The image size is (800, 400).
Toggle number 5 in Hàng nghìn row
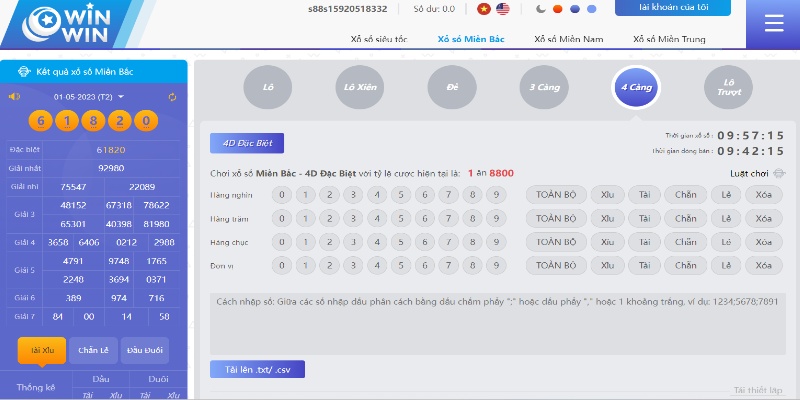pos(401,194)
